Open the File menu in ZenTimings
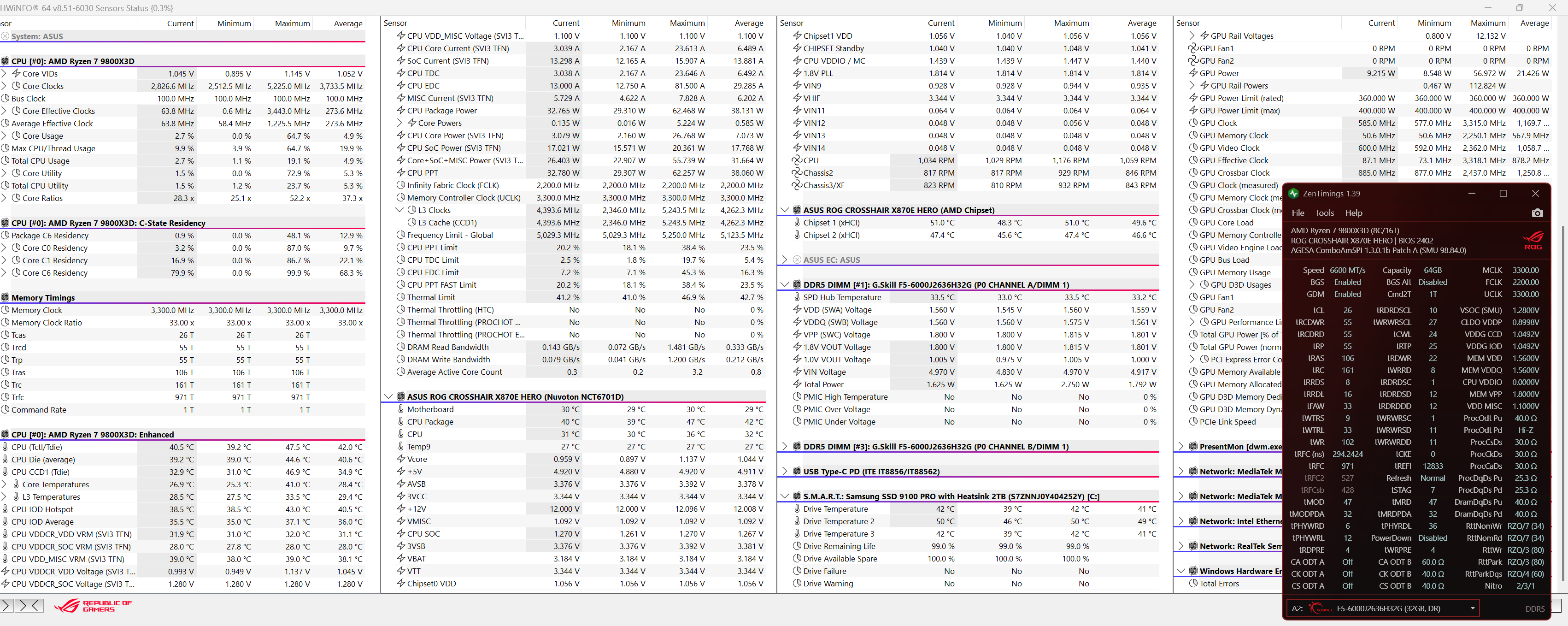The image size is (1568, 626). tap(1298, 213)
